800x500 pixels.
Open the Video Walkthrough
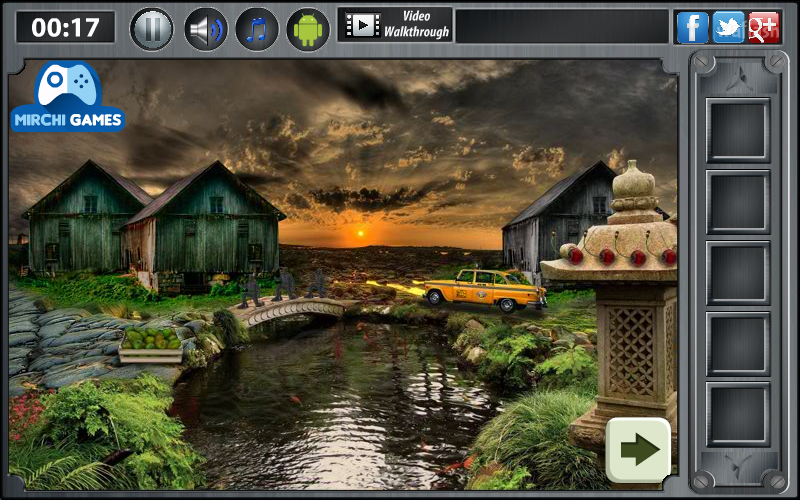(395, 24)
